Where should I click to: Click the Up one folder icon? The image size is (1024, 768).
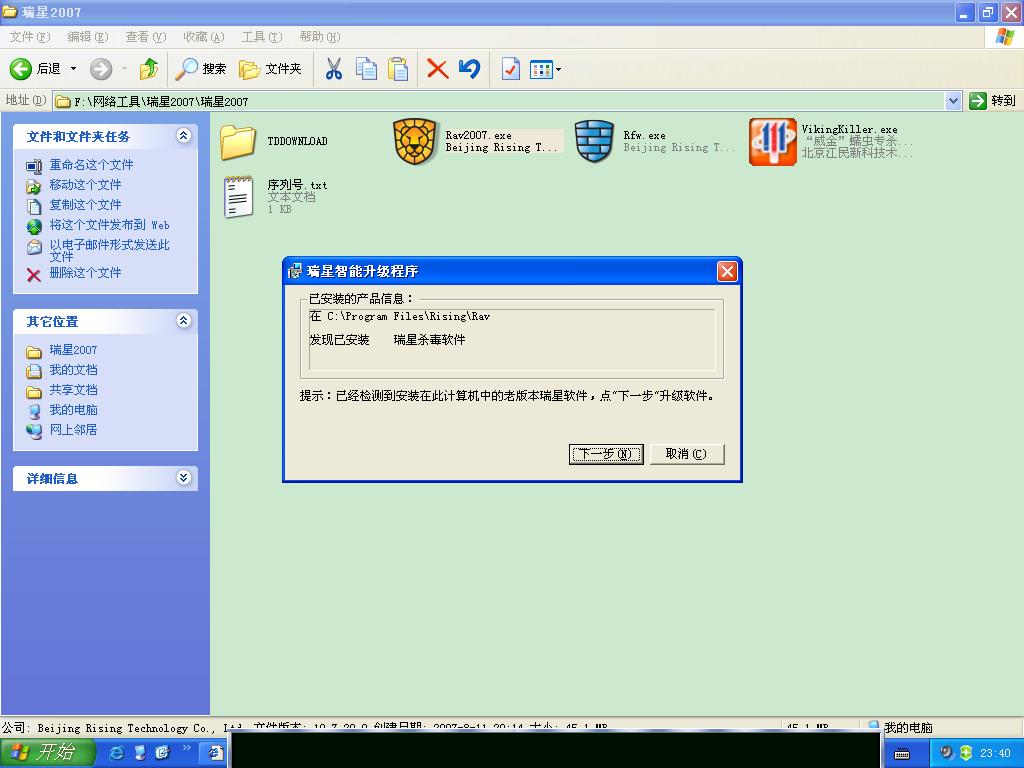click(149, 69)
